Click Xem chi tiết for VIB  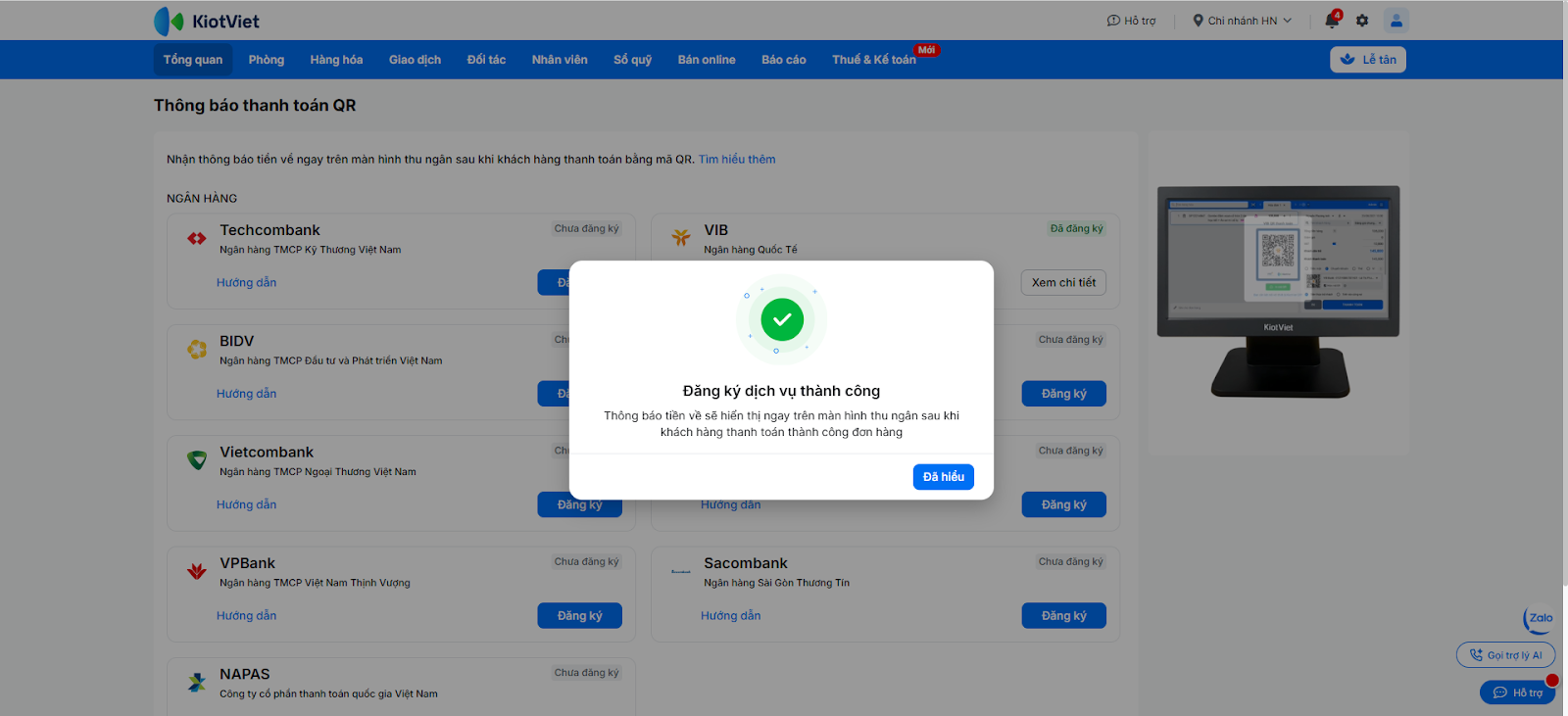click(1063, 283)
